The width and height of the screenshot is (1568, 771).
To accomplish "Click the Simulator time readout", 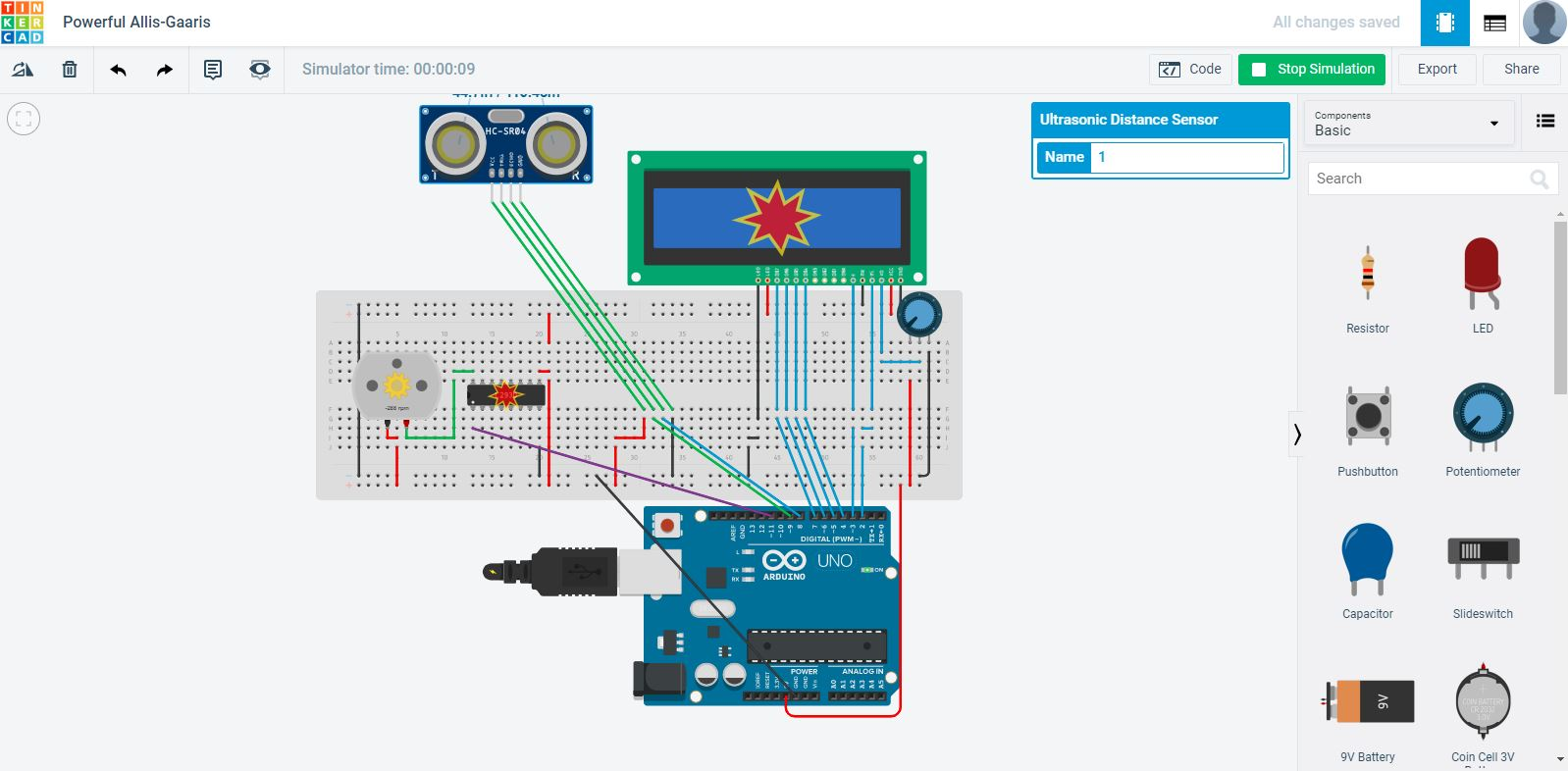I will [x=389, y=70].
